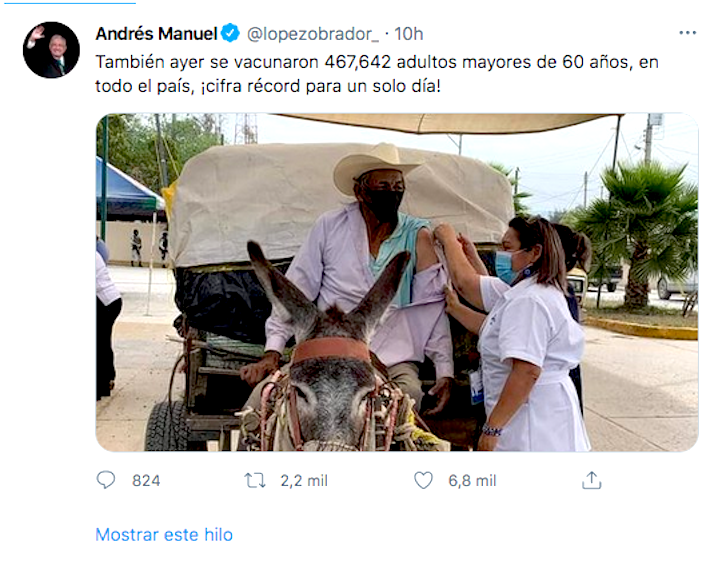
Task: Click the second line of tweet text
Action: [x=268, y=86]
